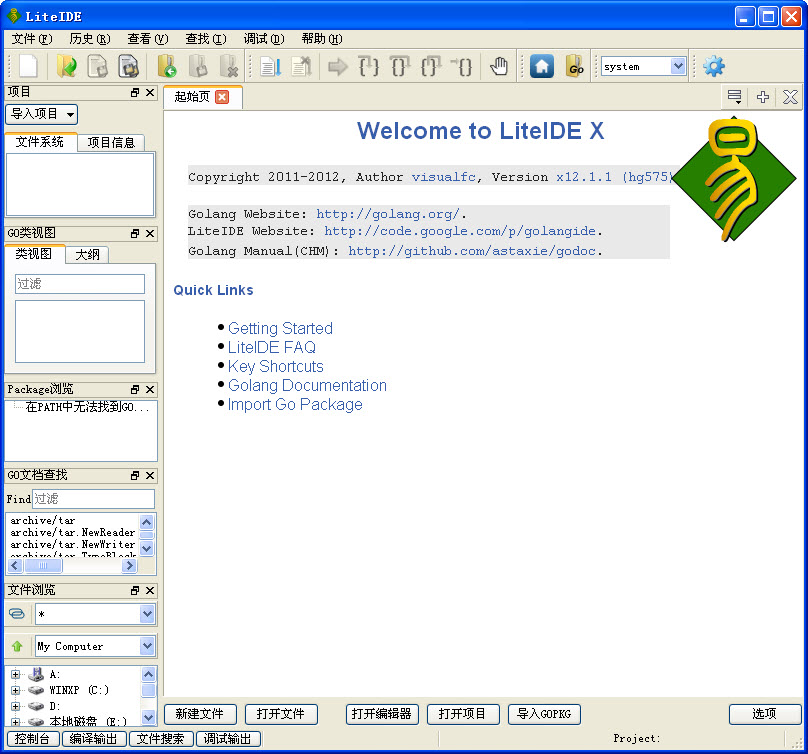The height and width of the screenshot is (754, 808).
Task: Click the debug Step Into braces icon
Action: click(x=369, y=66)
